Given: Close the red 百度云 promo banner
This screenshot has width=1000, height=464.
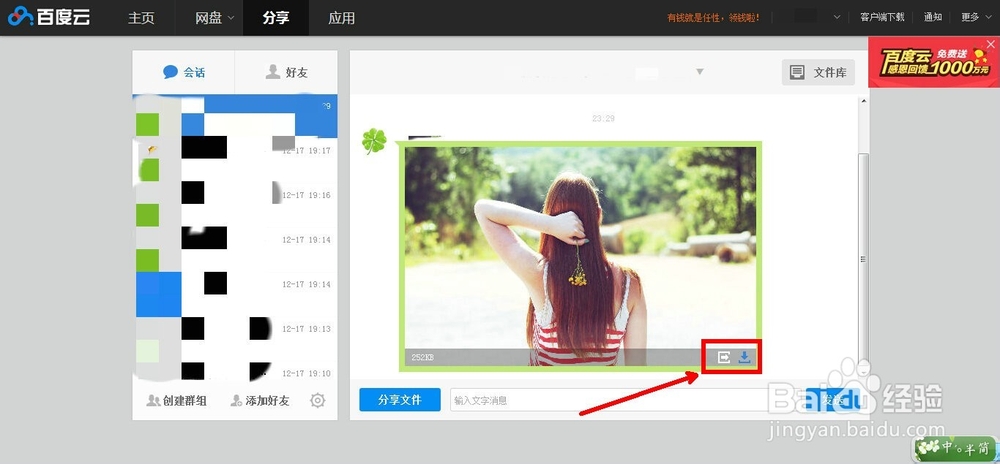Looking at the screenshot, I should tap(990, 44).
